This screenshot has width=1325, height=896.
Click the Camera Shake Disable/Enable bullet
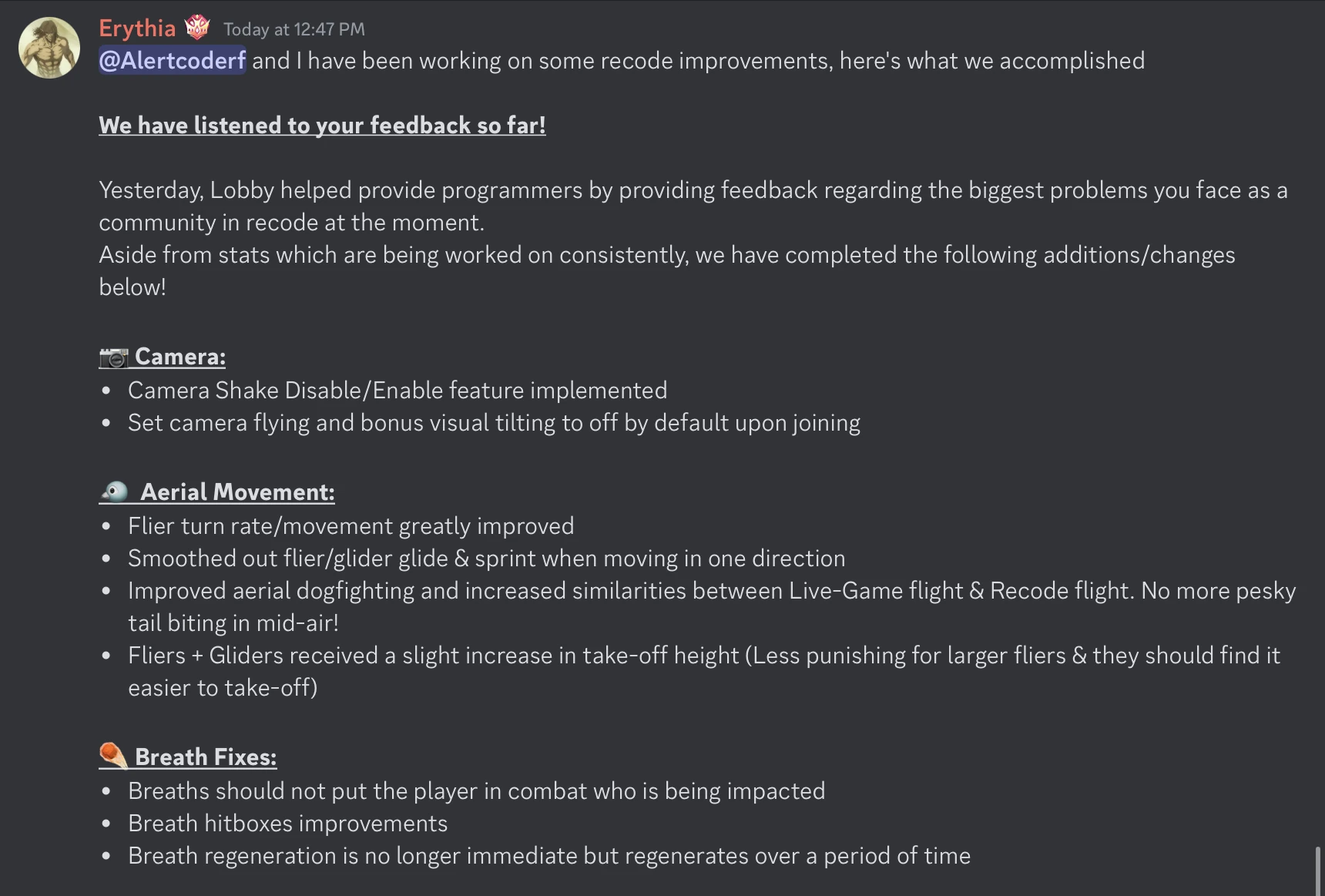[x=397, y=390]
